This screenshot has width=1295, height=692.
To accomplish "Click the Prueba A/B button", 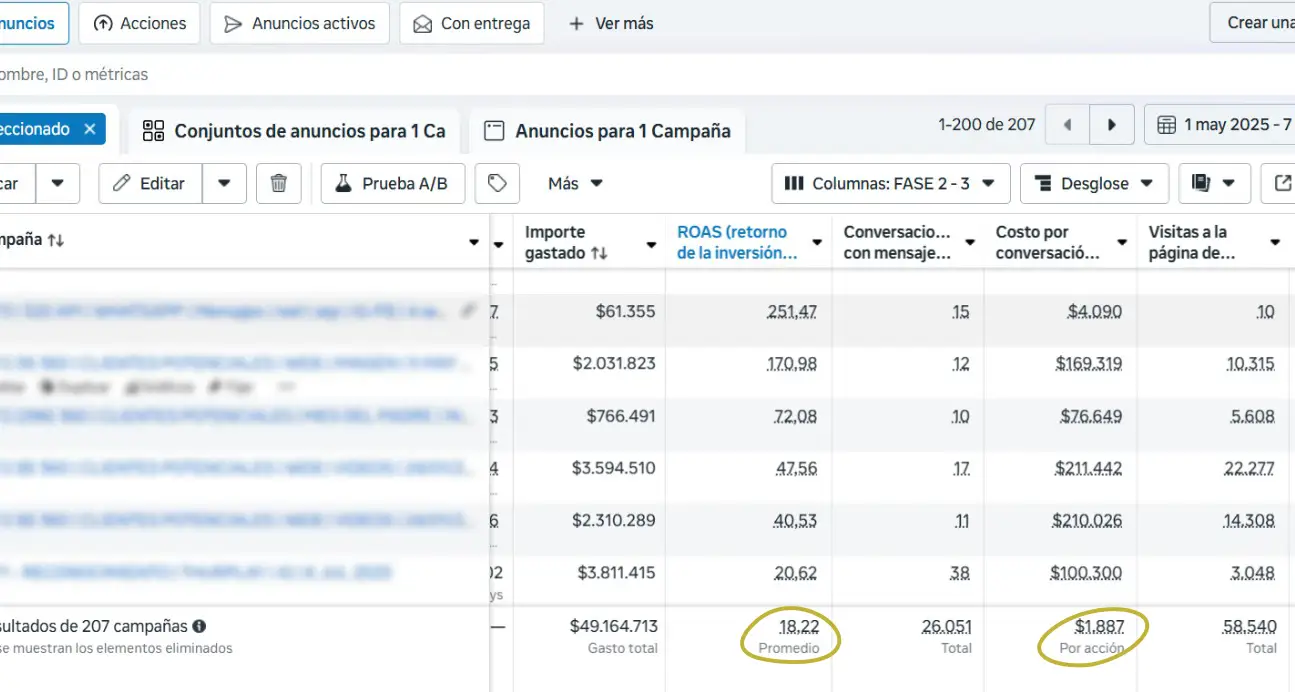I will (392, 183).
